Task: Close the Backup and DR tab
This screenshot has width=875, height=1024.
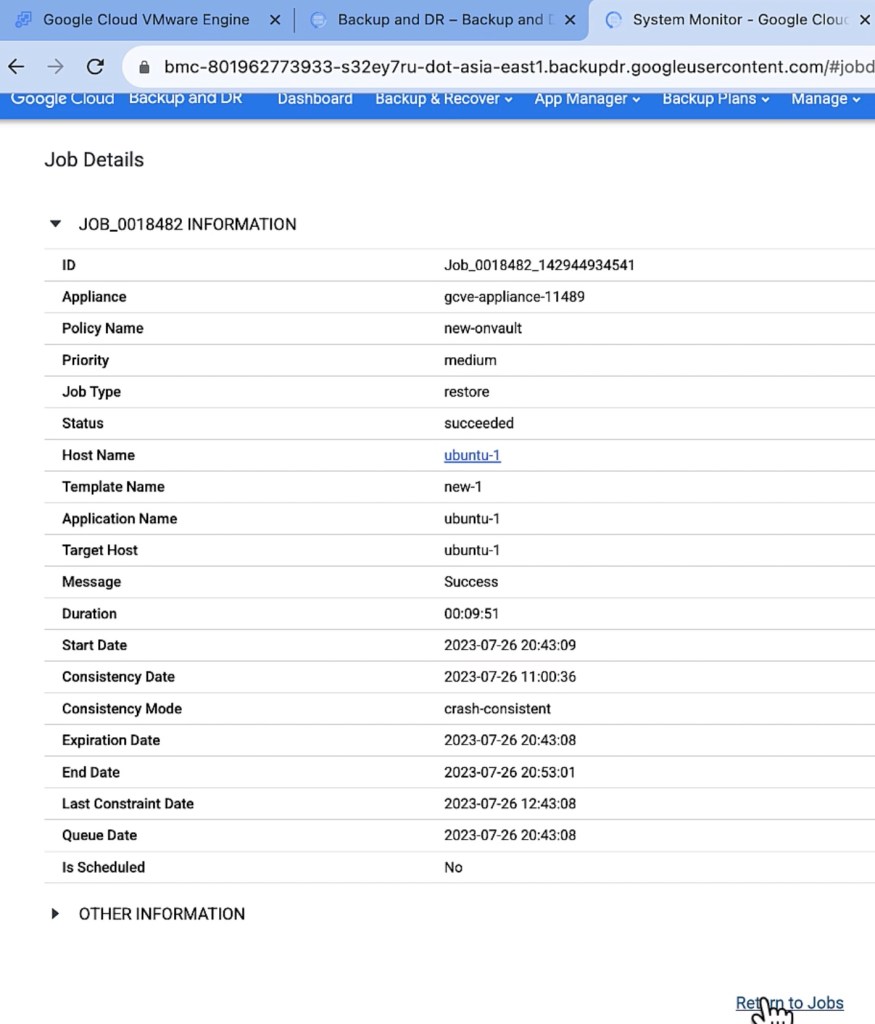Action: click(x=570, y=20)
